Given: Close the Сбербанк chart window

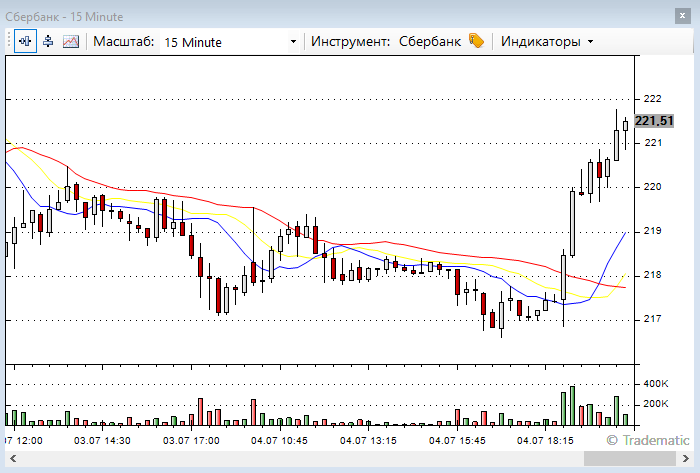Looking at the screenshot, I should pyautogui.click(x=682, y=16).
